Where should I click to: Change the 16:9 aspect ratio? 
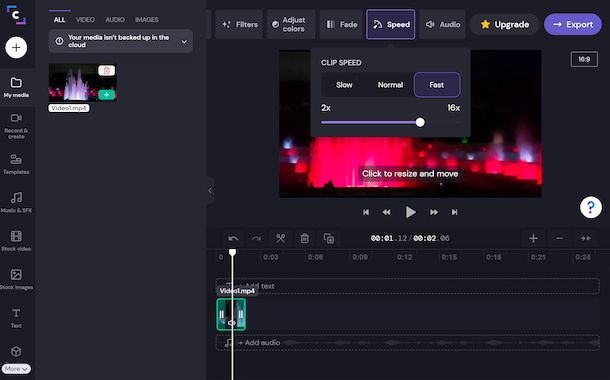coord(584,59)
